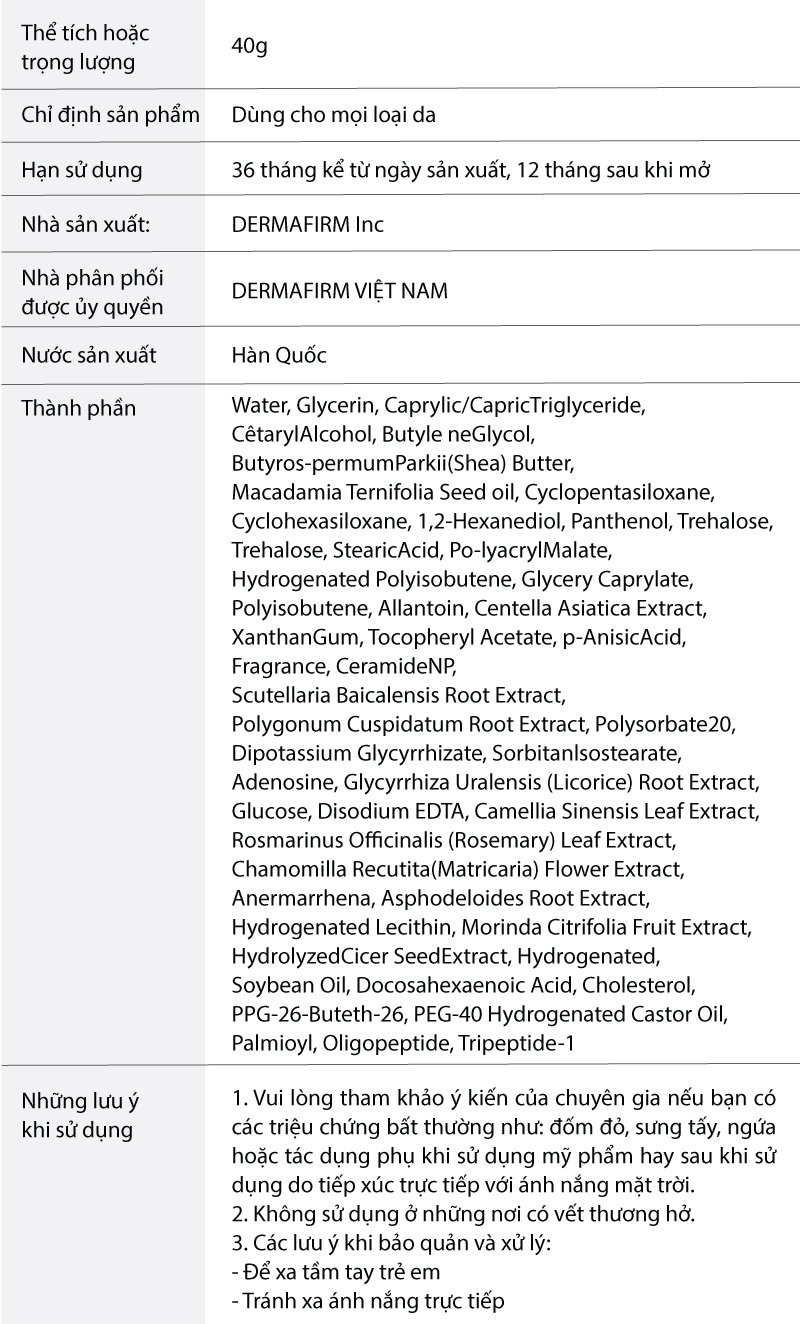Click the 'Nước sản xuất' label

click(x=89, y=355)
